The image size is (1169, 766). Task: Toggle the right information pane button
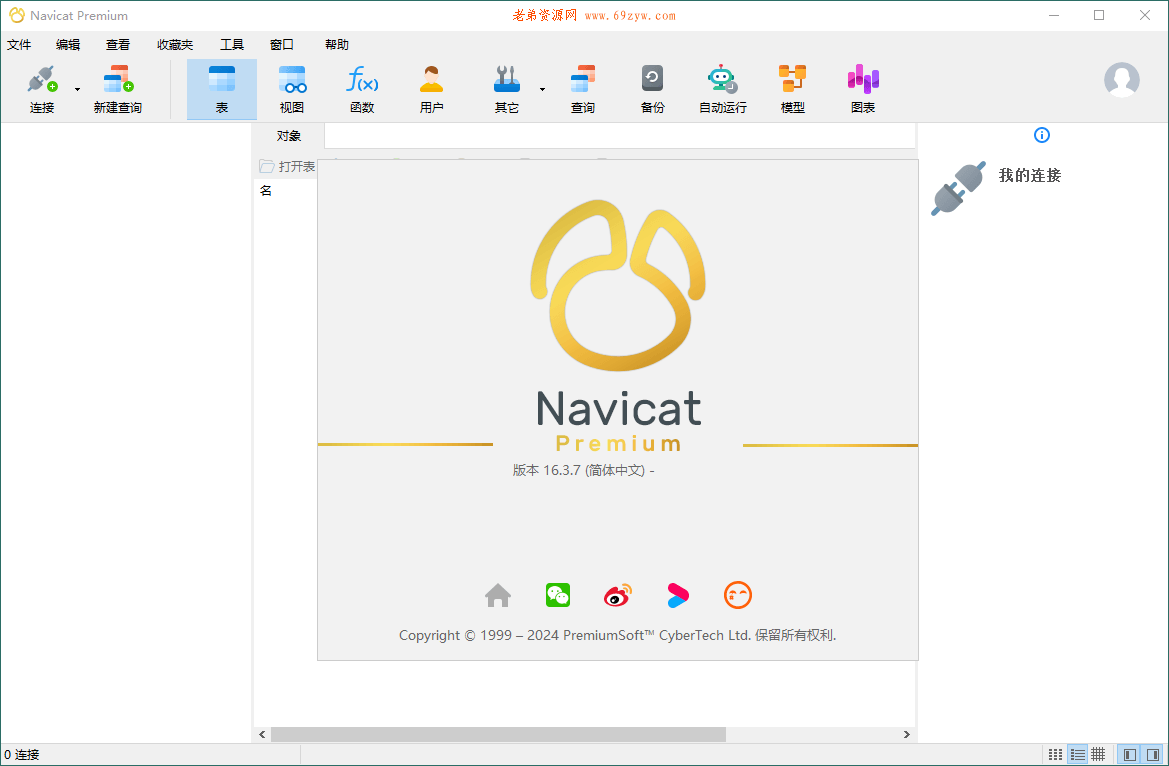coord(1152,755)
